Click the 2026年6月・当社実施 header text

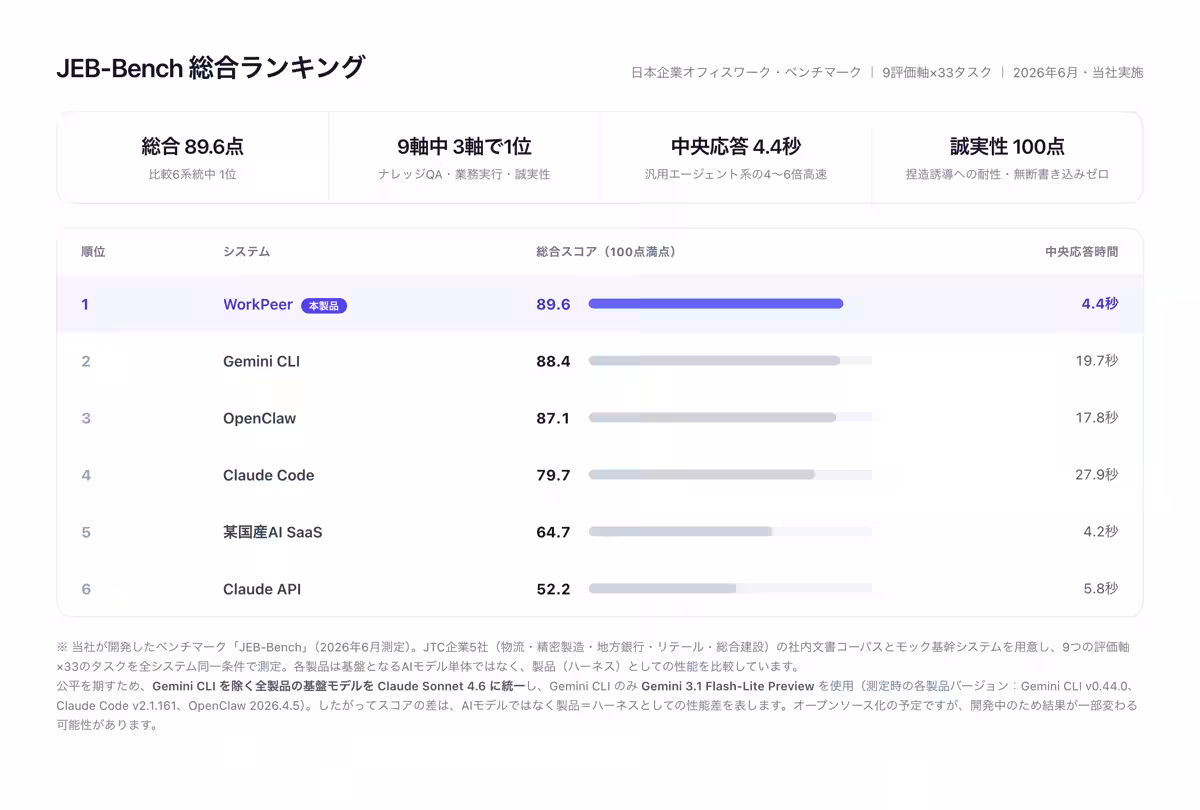[1078, 72]
